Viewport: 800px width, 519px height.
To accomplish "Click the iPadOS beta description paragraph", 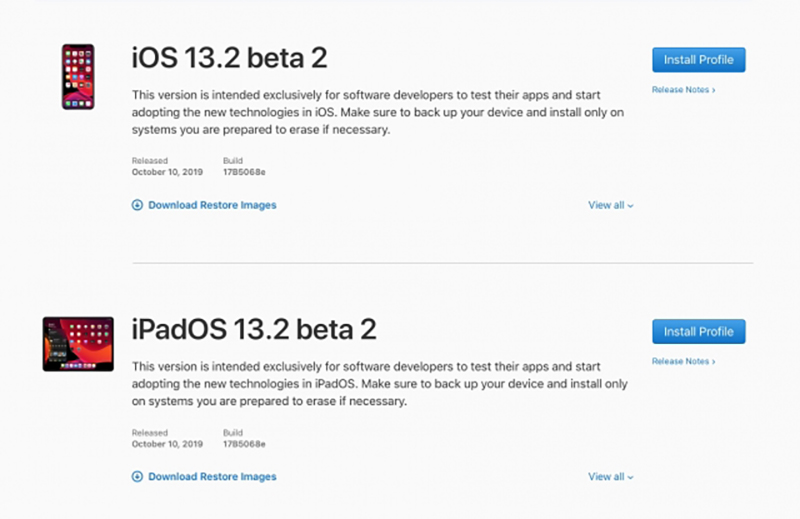I will coord(380,384).
